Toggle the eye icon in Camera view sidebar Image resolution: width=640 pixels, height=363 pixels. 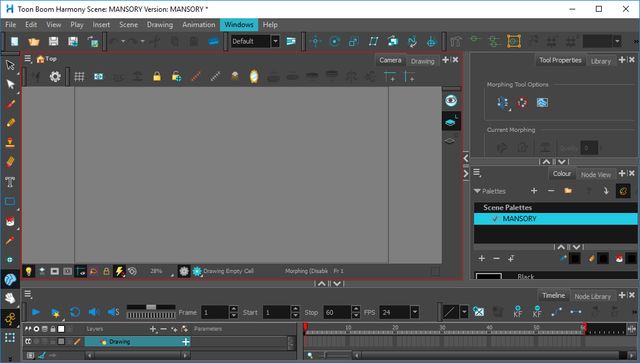point(451,100)
